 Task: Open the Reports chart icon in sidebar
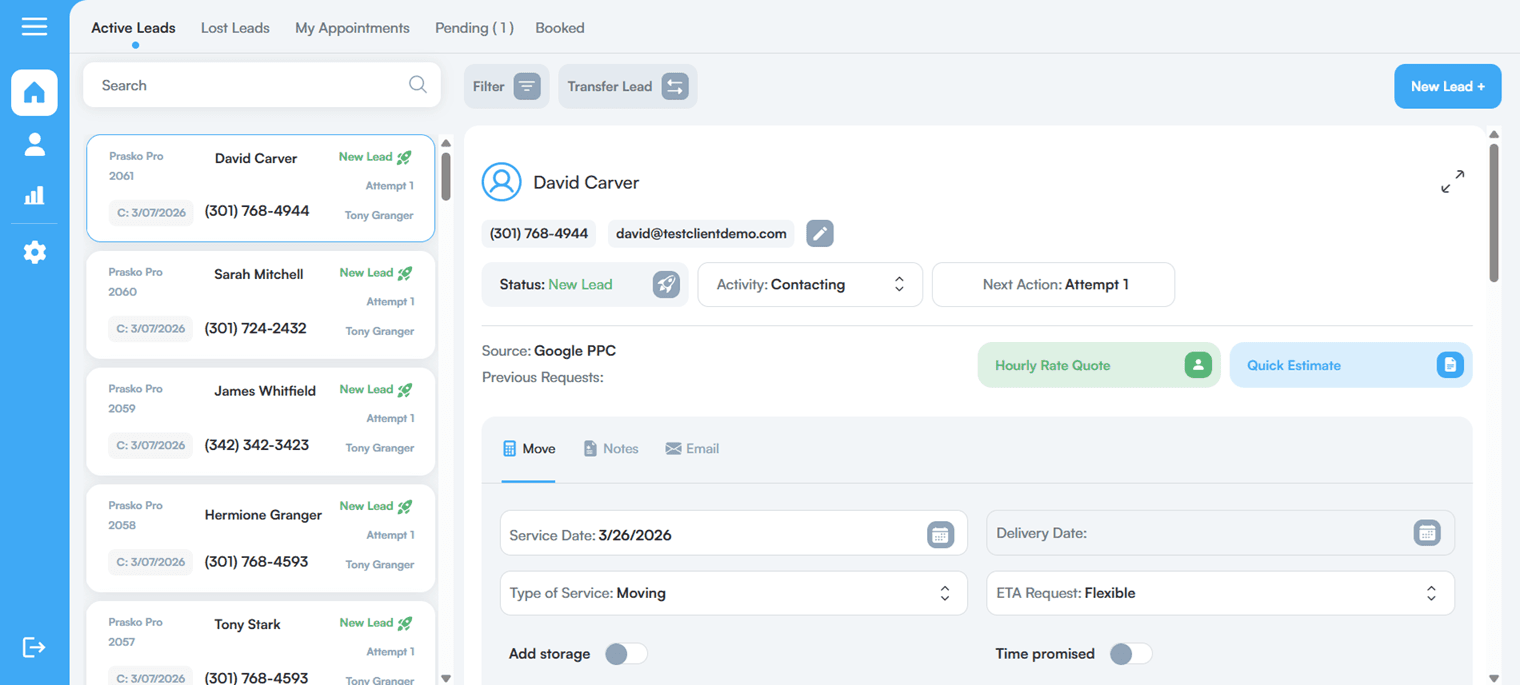[34, 196]
